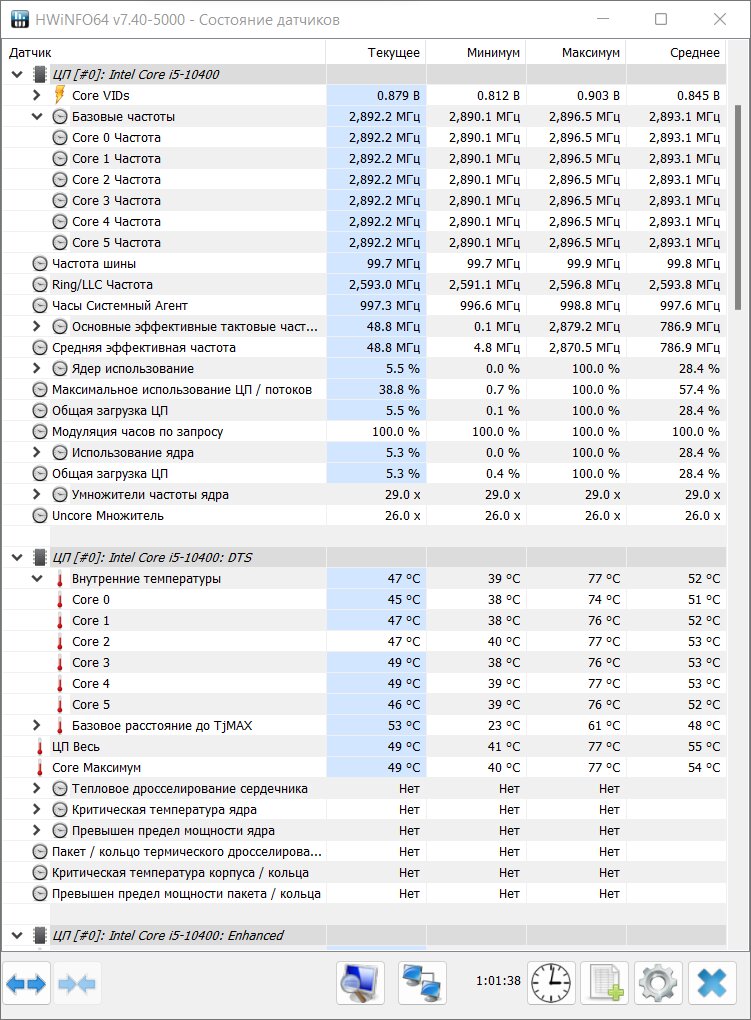Select the Core 0 Частота row

tap(364, 137)
